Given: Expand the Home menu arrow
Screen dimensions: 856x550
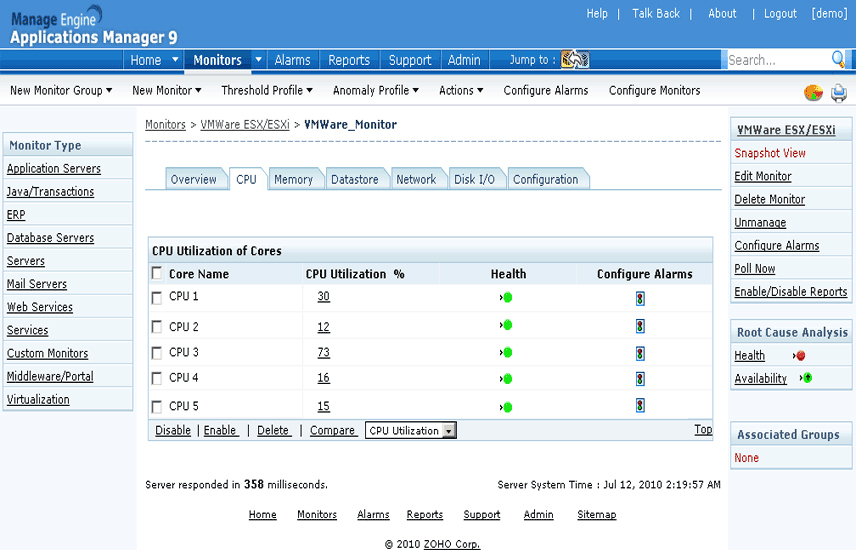Looking at the screenshot, I should 175,60.
